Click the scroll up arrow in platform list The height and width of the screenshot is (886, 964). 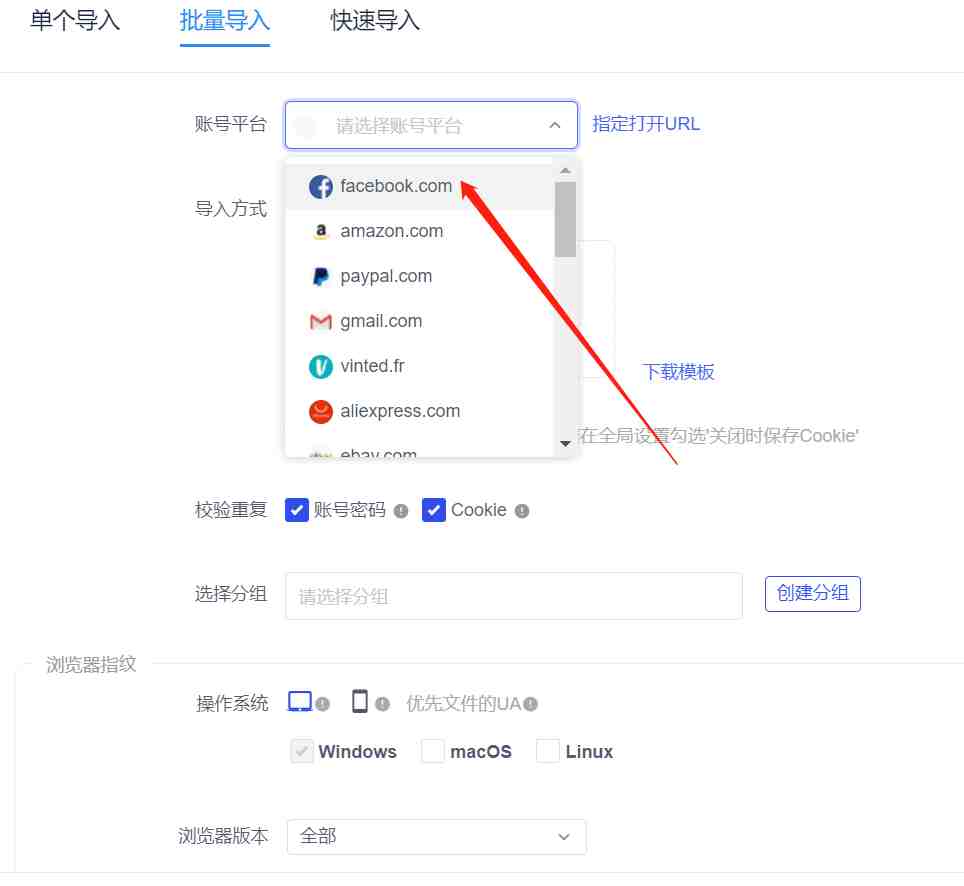pos(566,170)
